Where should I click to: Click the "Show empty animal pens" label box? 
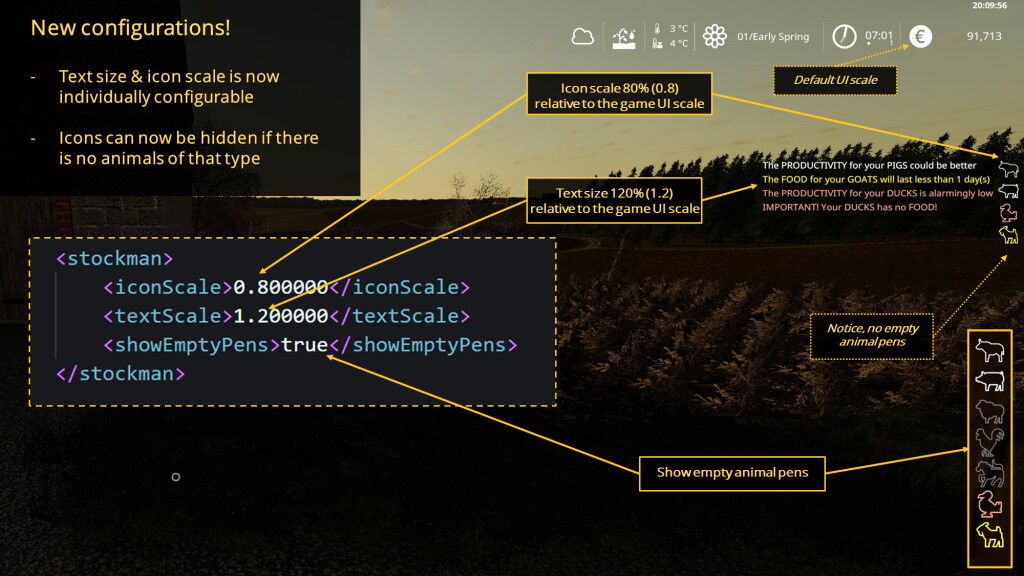pyautogui.click(x=732, y=472)
